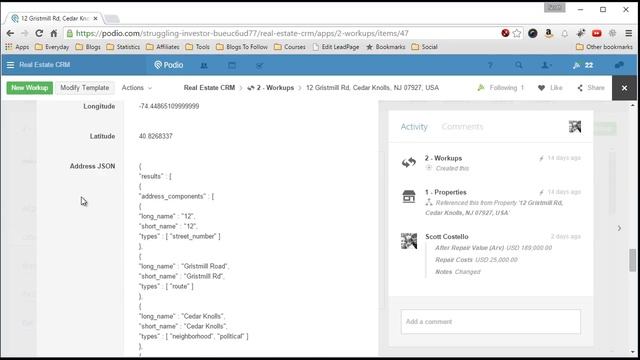Close the item view with X
Viewport: 640px width, 360px height.
pos(624,88)
